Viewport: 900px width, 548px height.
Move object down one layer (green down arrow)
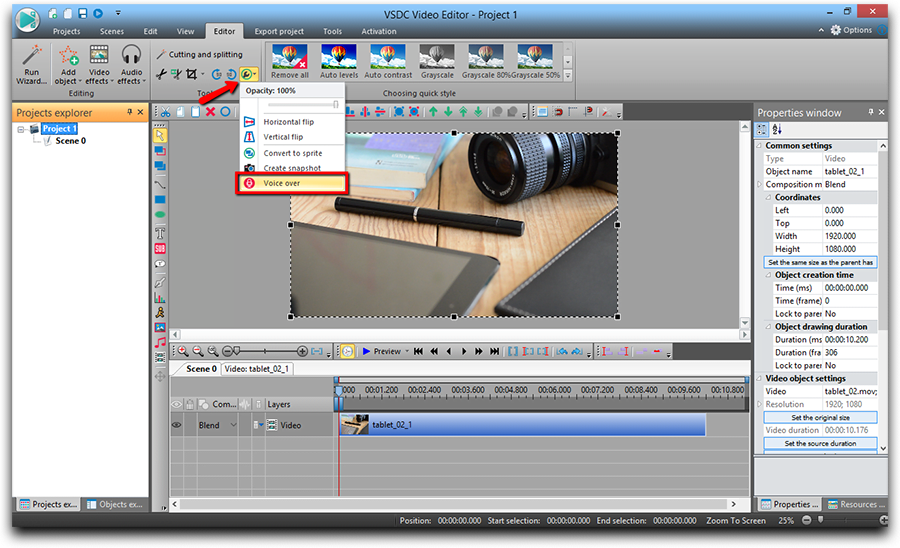448,112
